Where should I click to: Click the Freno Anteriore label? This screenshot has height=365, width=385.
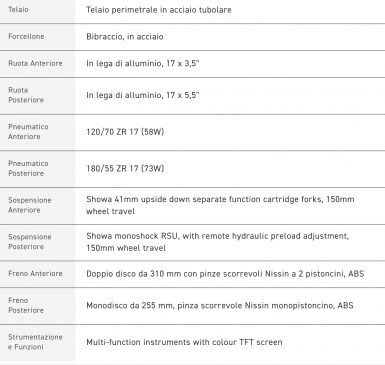[35, 274]
